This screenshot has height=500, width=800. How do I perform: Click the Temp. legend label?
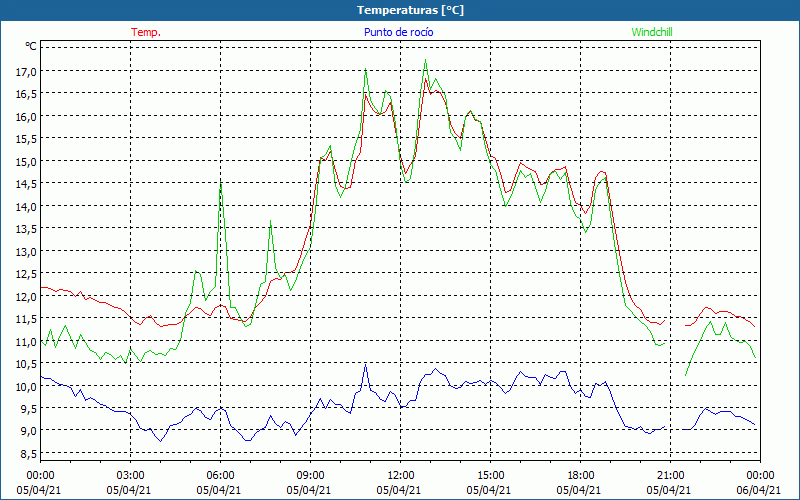click(x=146, y=32)
